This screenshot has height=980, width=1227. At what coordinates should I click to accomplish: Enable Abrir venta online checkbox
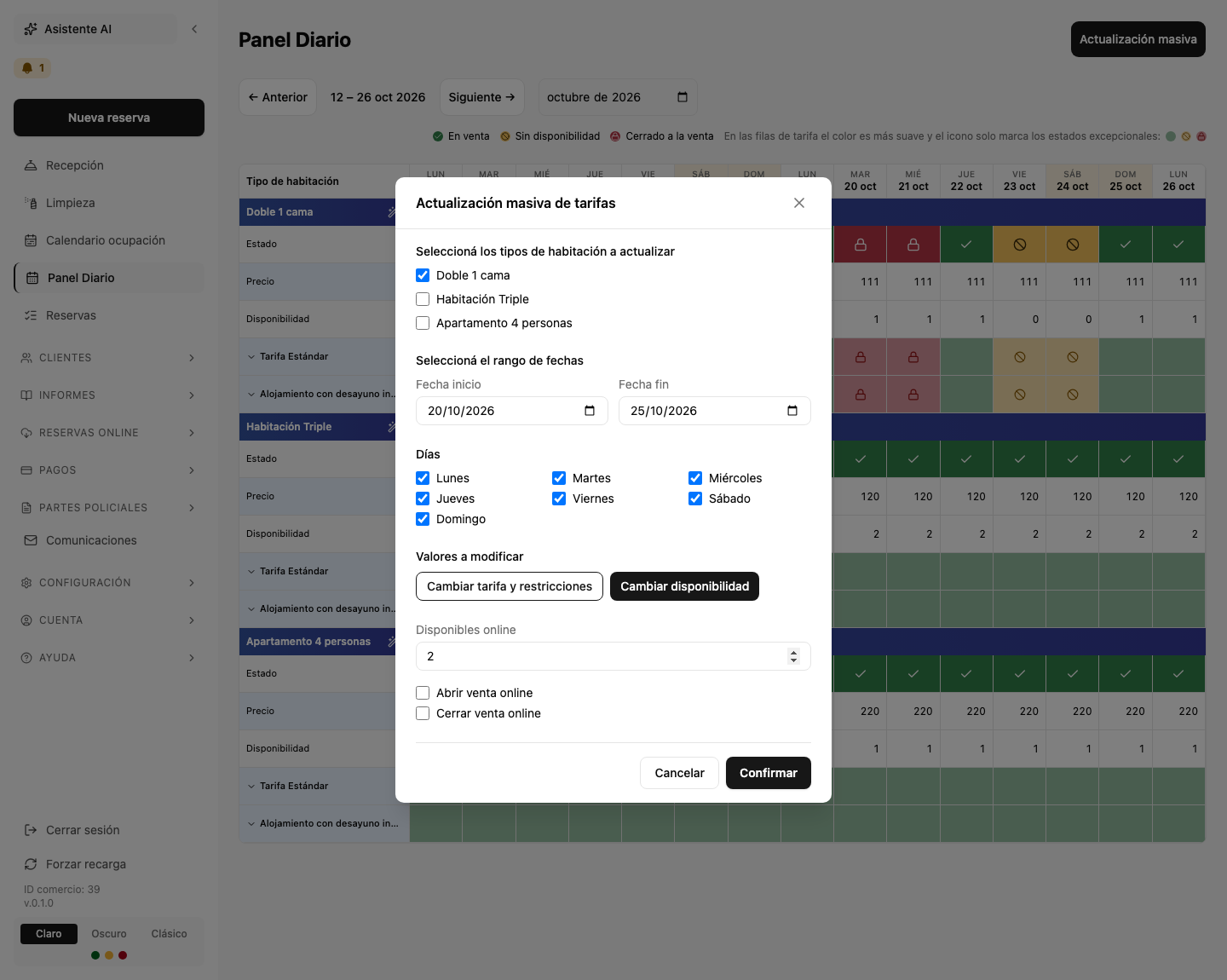click(x=423, y=693)
